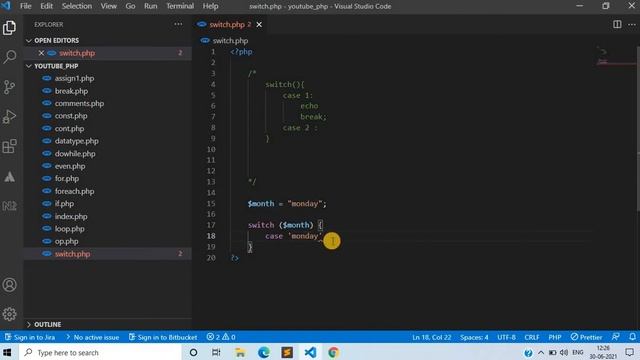Open Windows Start menu
640x360 pixels.
point(7,352)
